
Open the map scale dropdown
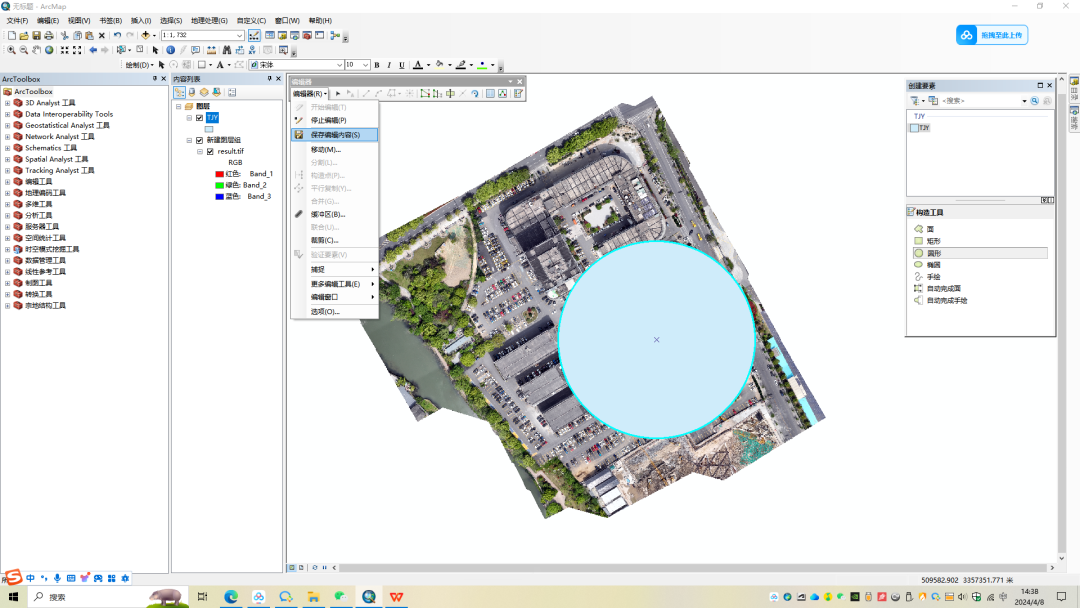[240, 35]
